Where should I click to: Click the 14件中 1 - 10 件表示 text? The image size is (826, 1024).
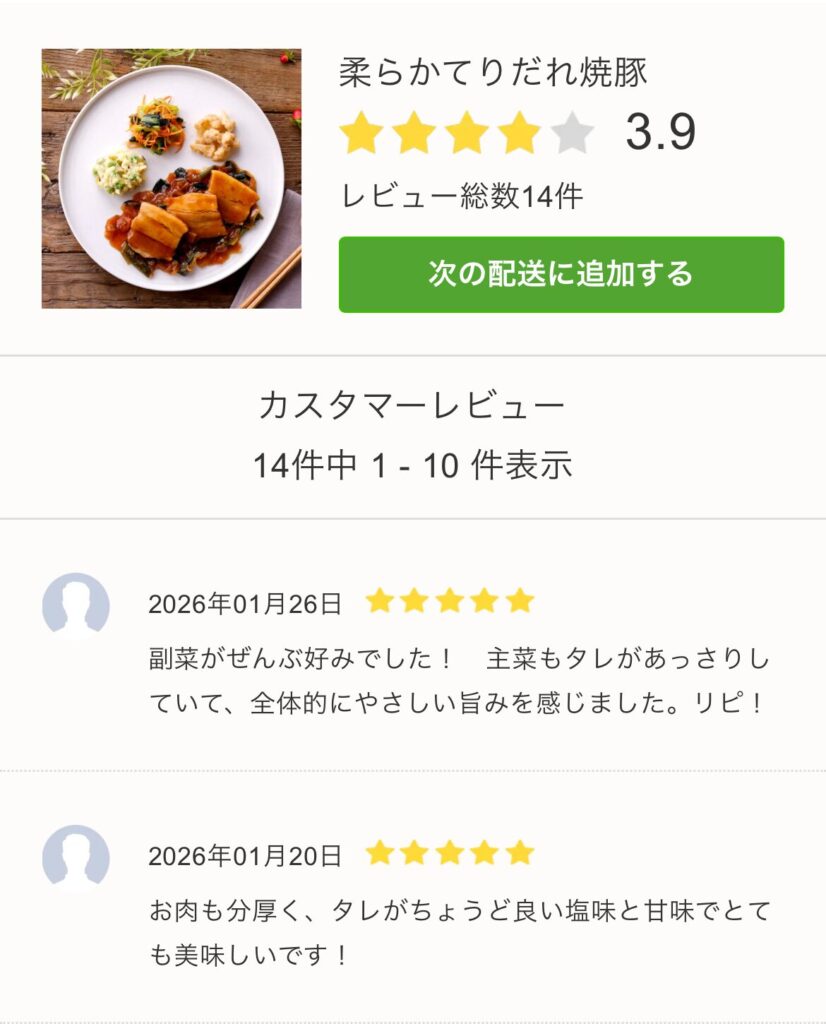(412, 465)
